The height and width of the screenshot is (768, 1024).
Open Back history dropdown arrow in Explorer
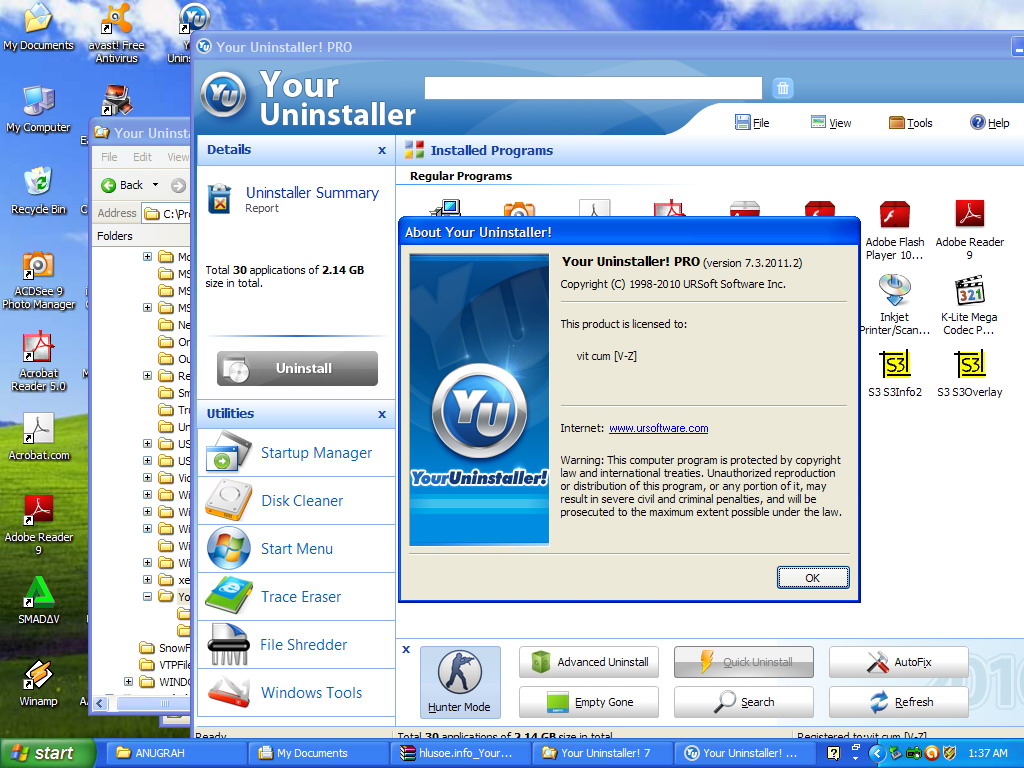pyautogui.click(x=155, y=185)
